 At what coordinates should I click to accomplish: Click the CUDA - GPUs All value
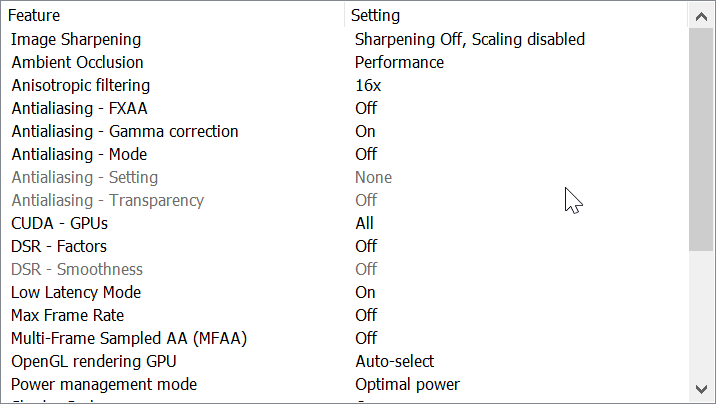click(x=364, y=223)
